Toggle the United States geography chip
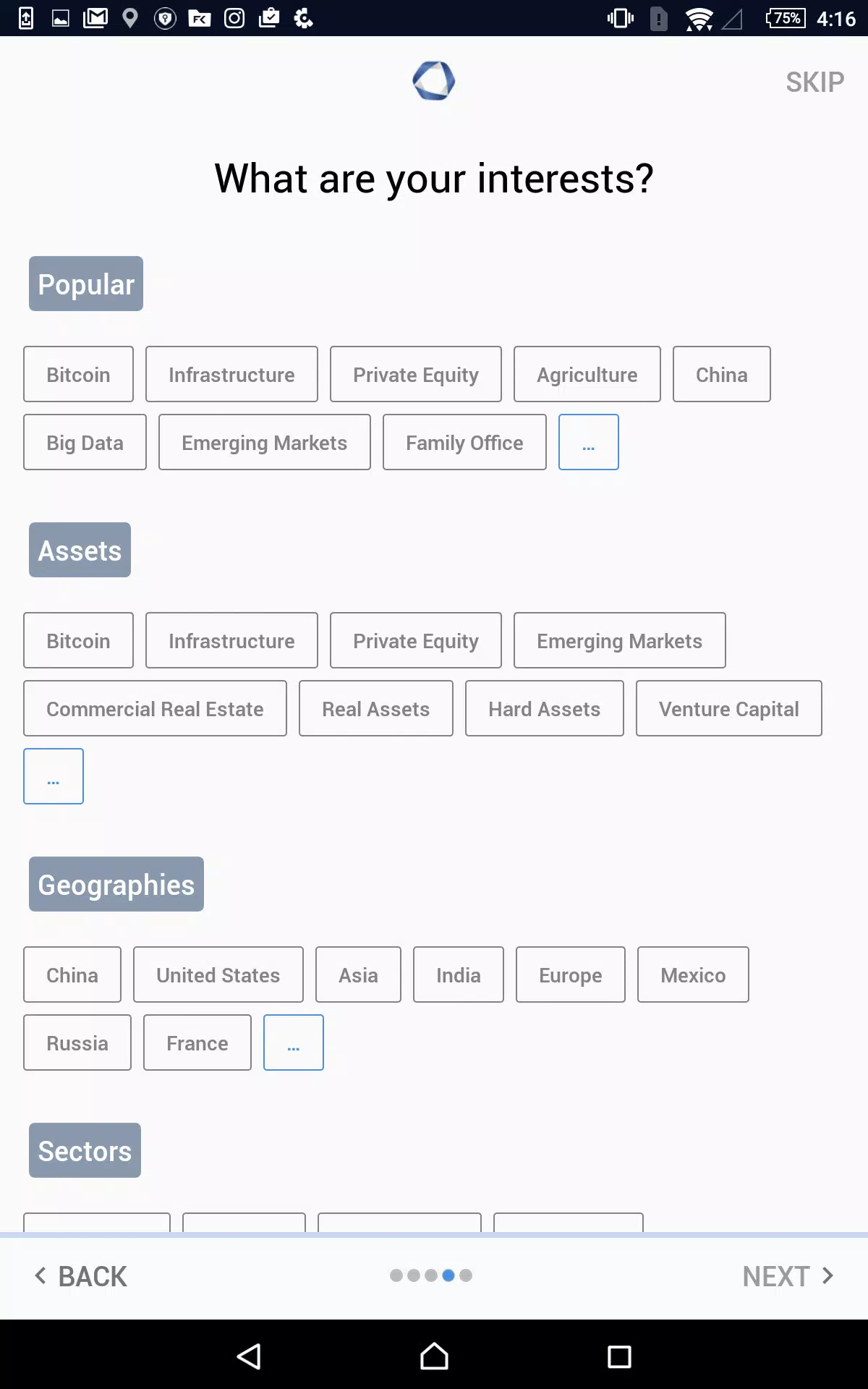This screenshot has width=868, height=1389. tap(218, 974)
